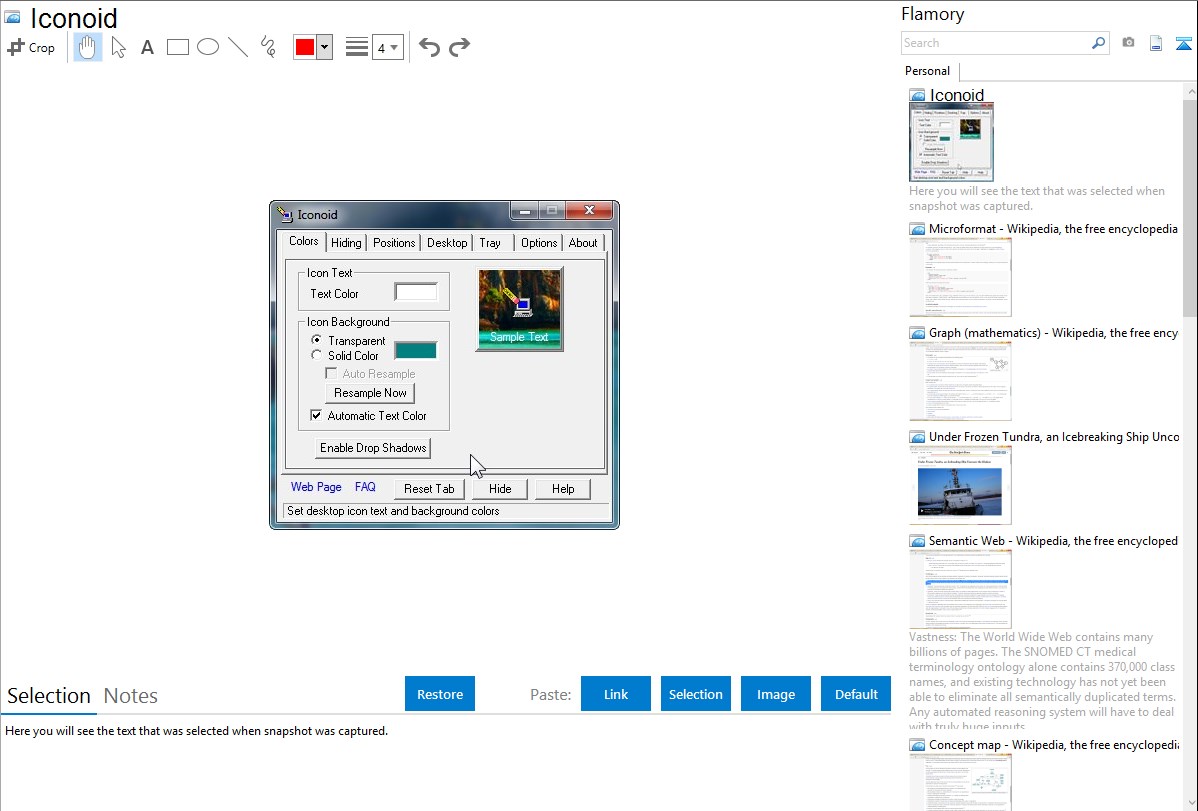Toggle the Auto Resample checkbox

[x=332, y=373]
